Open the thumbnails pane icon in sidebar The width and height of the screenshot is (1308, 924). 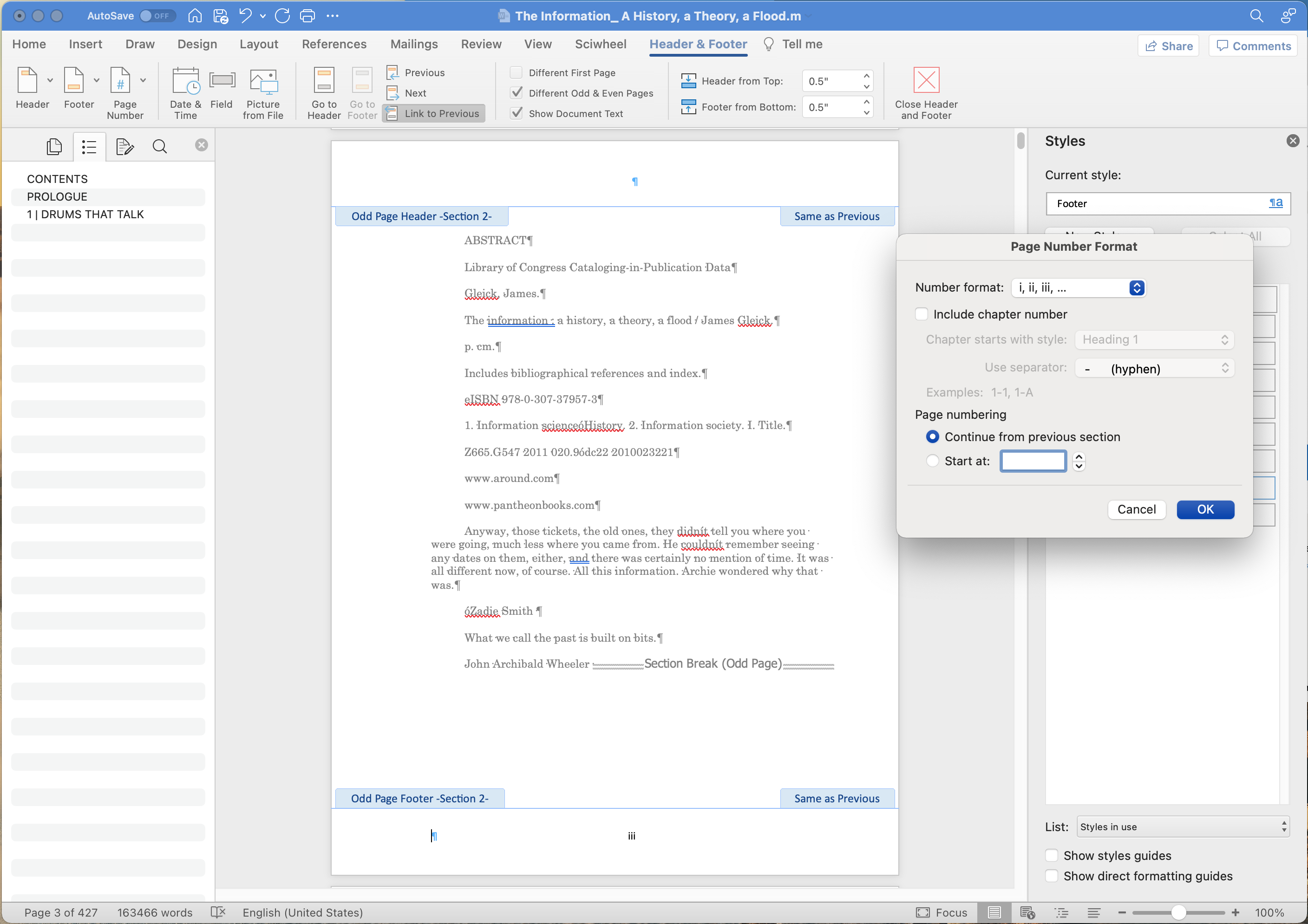(54, 147)
